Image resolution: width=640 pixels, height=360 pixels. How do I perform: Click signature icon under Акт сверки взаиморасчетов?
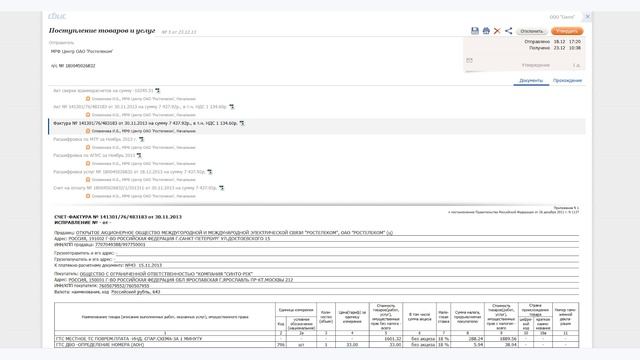pos(87,99)
